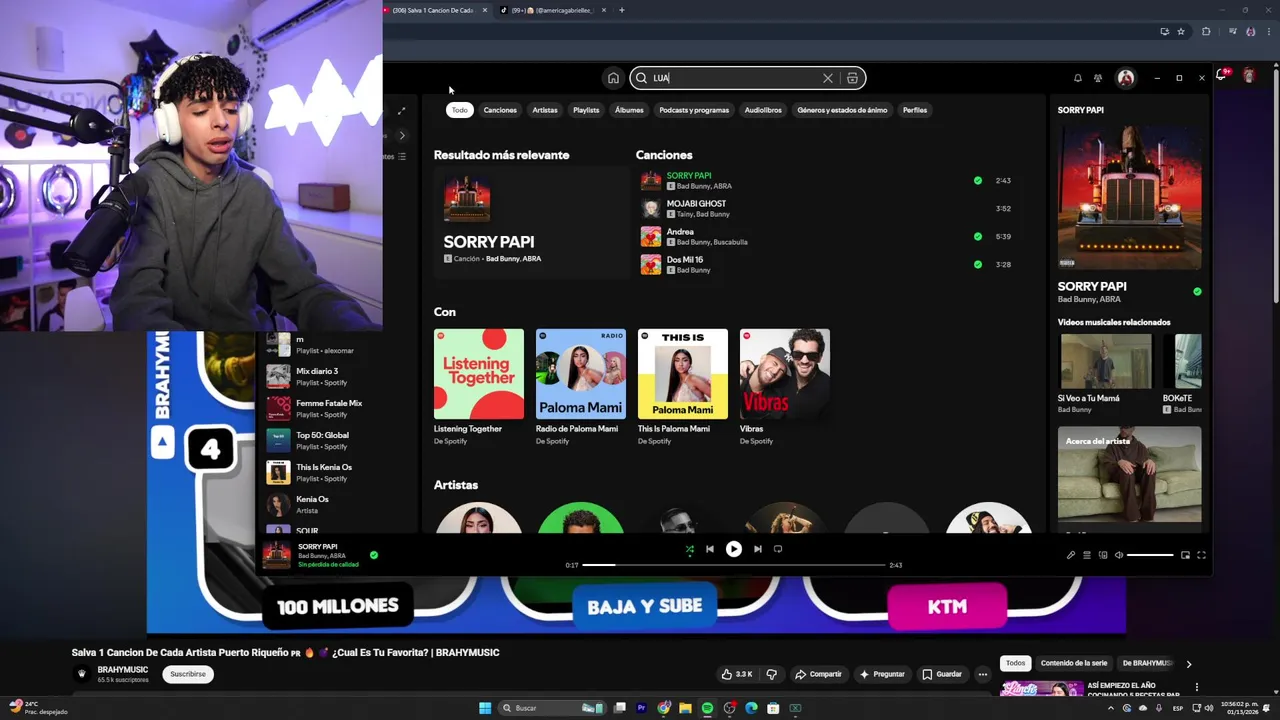
Task: Click the shuffle button in player
Action: 689,549
